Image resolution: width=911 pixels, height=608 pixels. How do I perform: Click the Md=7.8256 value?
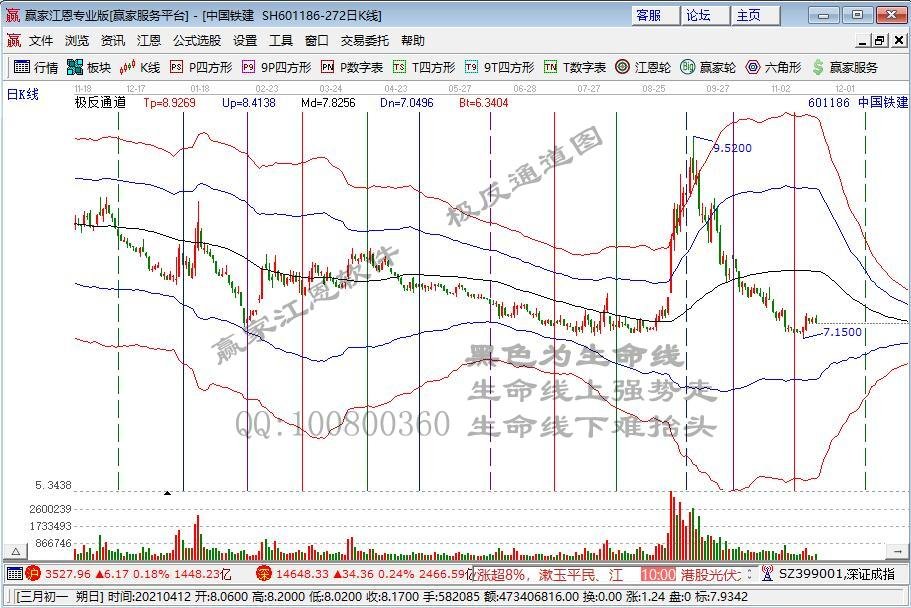[x=328, y=103]
